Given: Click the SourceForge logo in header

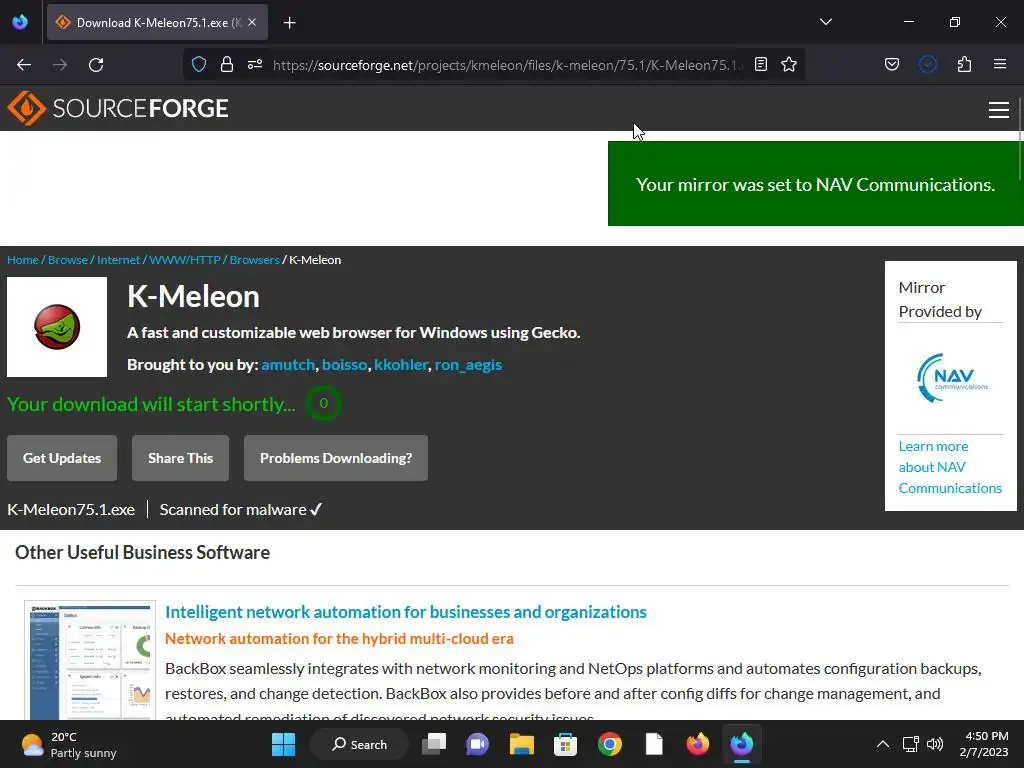Looking at the screenshot, I should pos(118,108).
